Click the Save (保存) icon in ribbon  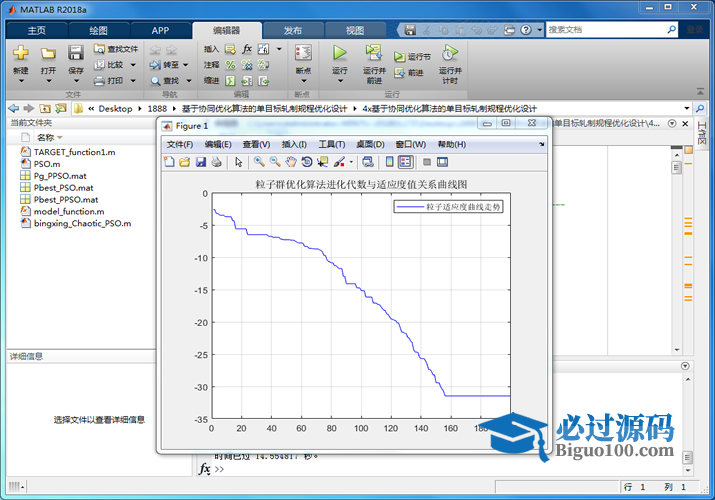pos(76,53)
